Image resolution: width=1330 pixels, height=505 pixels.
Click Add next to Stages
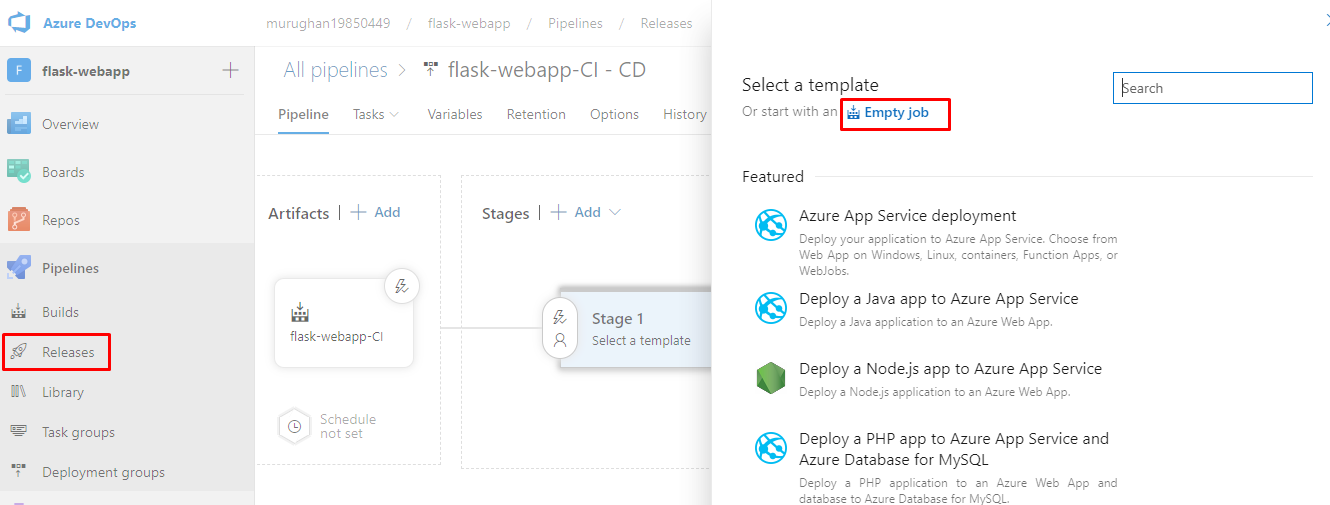pyautogui.click(x=576, y=212)
